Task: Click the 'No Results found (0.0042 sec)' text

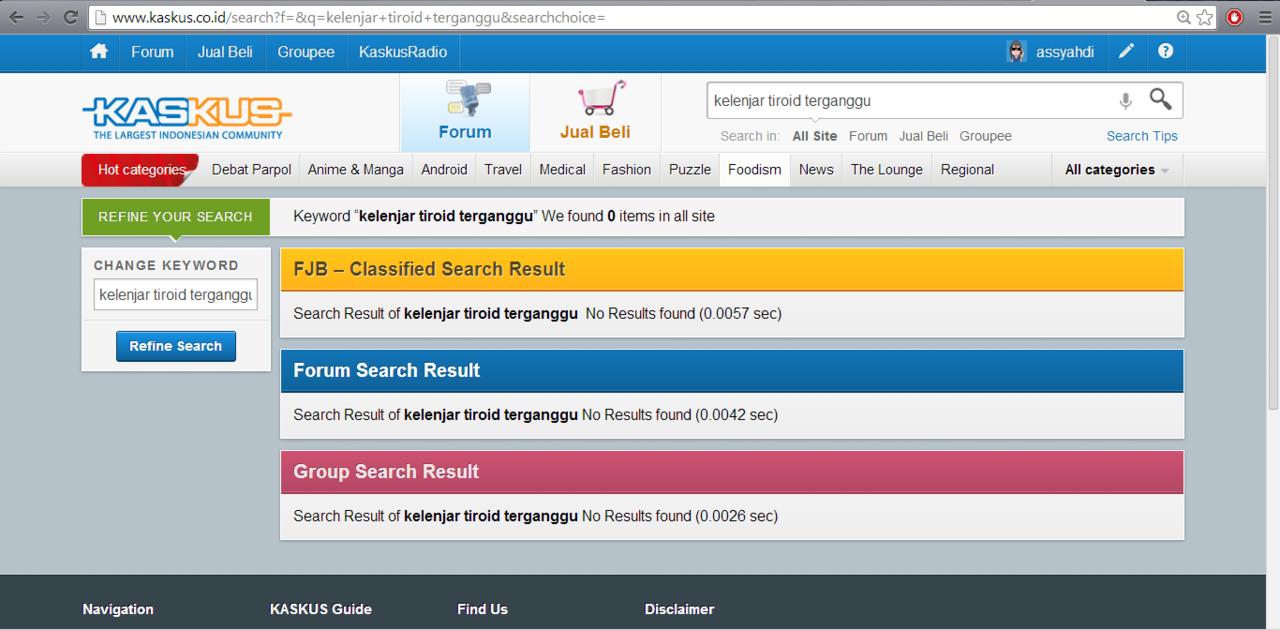Action: point(680,415)
